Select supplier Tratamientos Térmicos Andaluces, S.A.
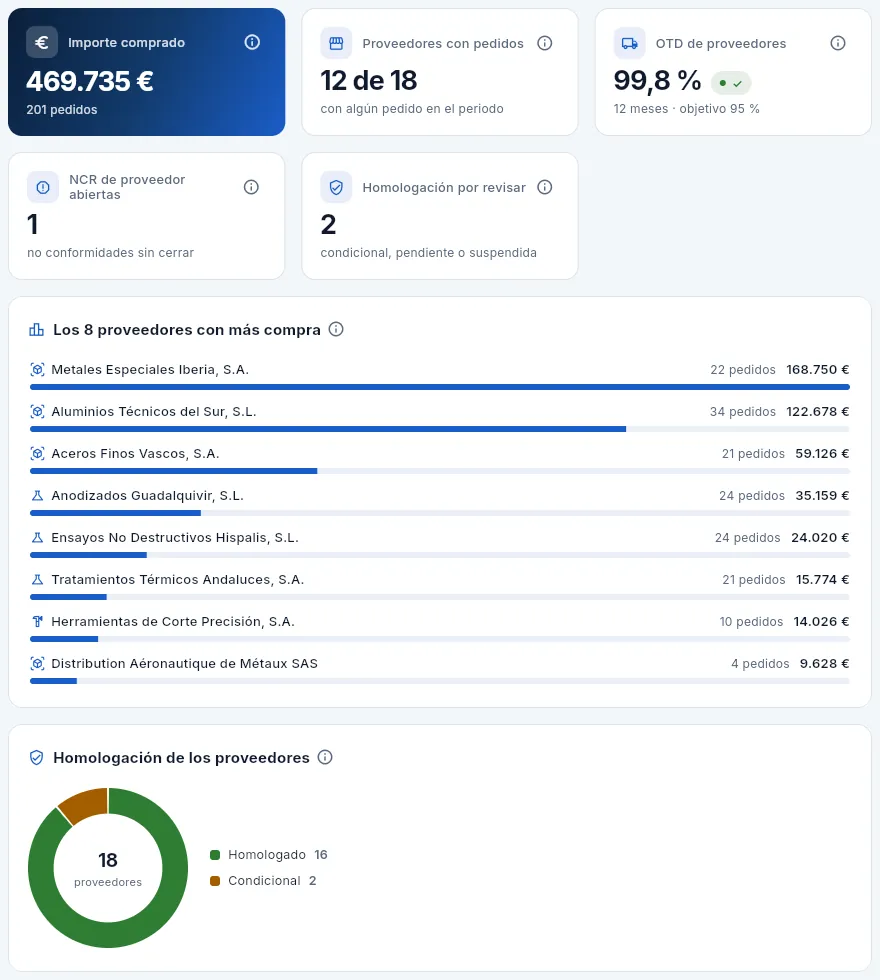 pos(178,579)
